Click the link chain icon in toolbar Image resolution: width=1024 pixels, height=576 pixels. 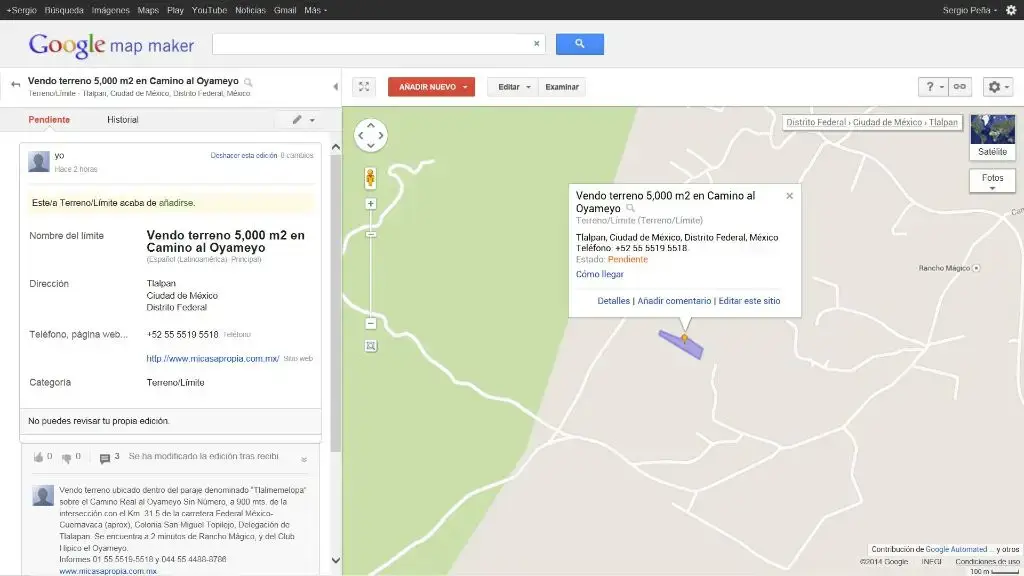959,87
